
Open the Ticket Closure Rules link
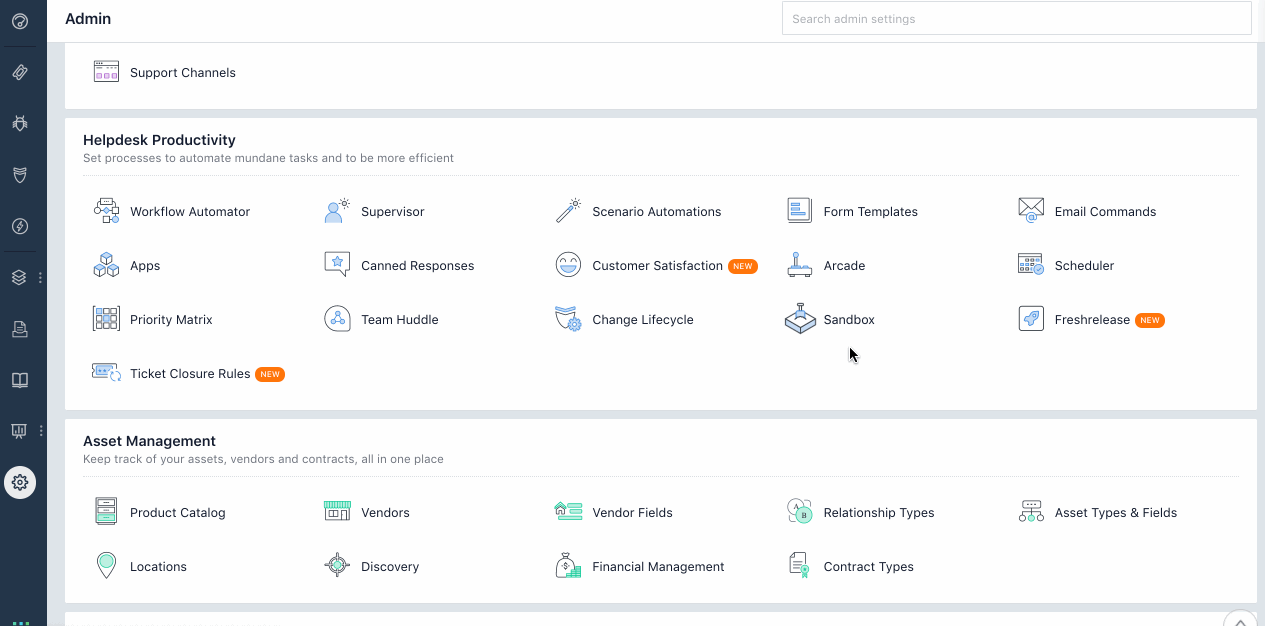pyautogui.click(x=190, y=373)
